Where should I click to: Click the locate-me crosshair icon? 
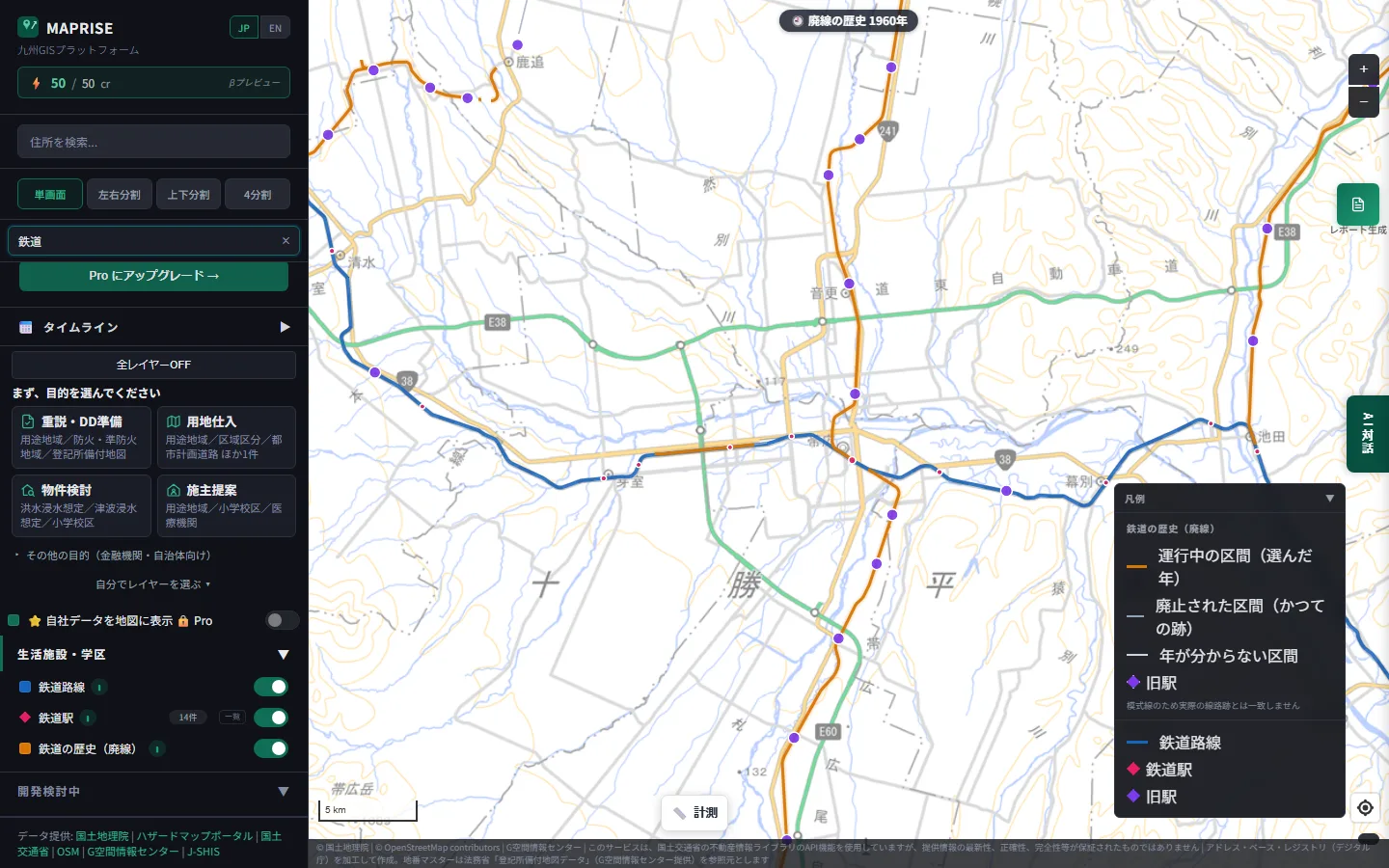pos(1365,808)
